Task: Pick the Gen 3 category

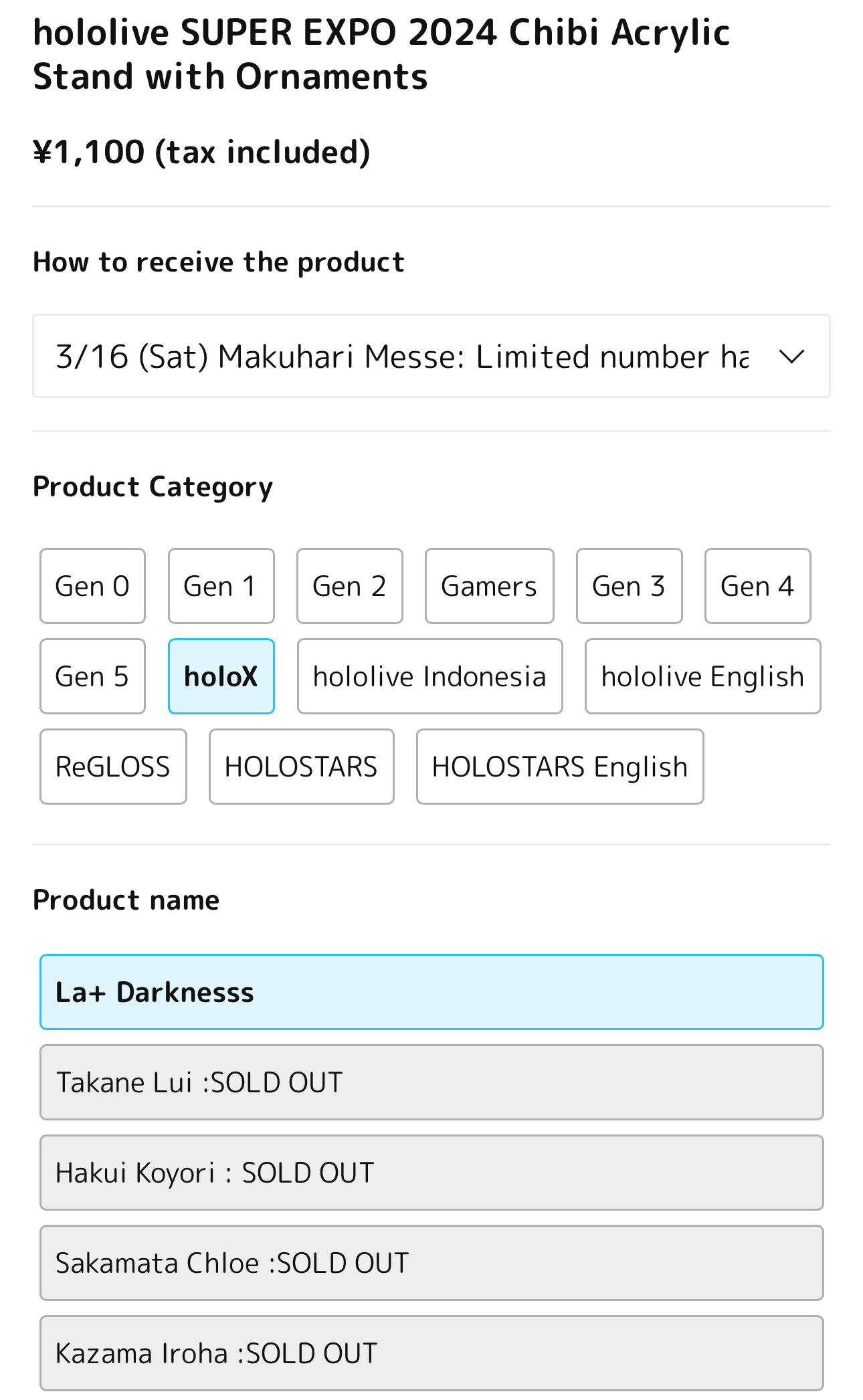Action: pos(629,586)
